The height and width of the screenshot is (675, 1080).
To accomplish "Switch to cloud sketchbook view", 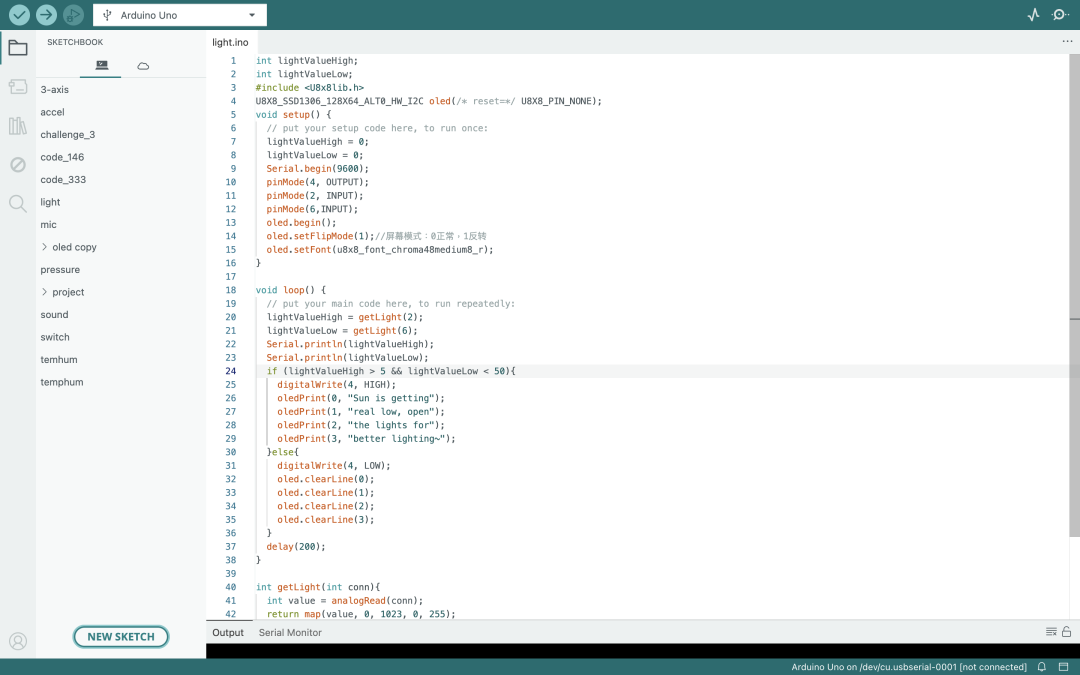I will coord(143,66).
